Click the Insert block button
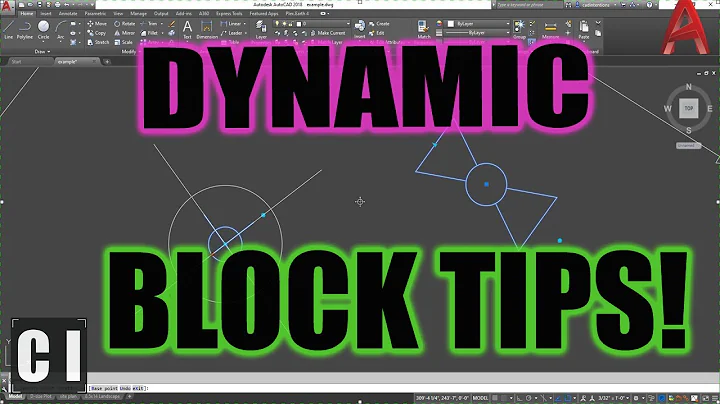This screenshot has height=404, width=720. pos(360,30)
